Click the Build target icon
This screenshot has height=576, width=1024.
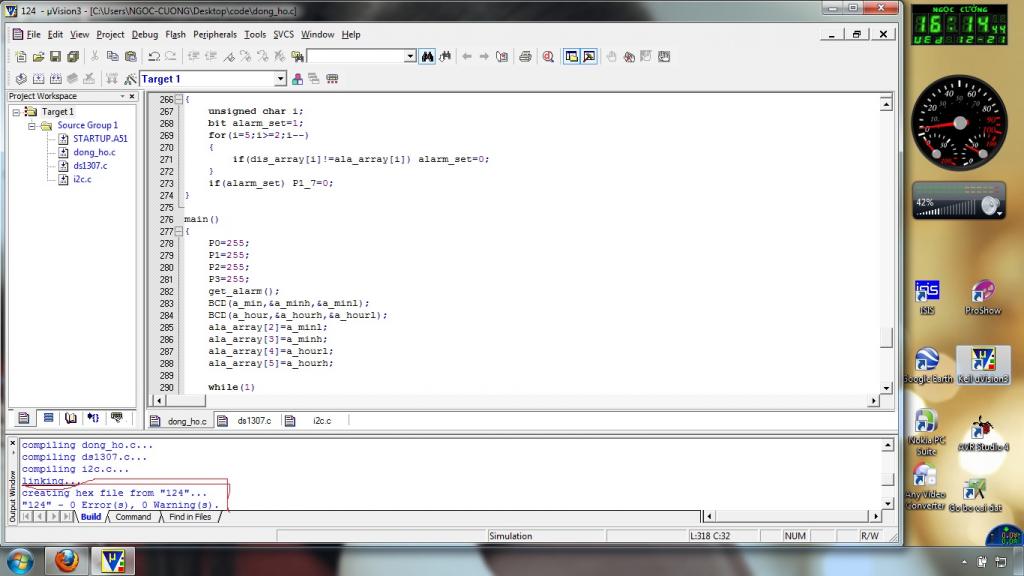[39, 79]
